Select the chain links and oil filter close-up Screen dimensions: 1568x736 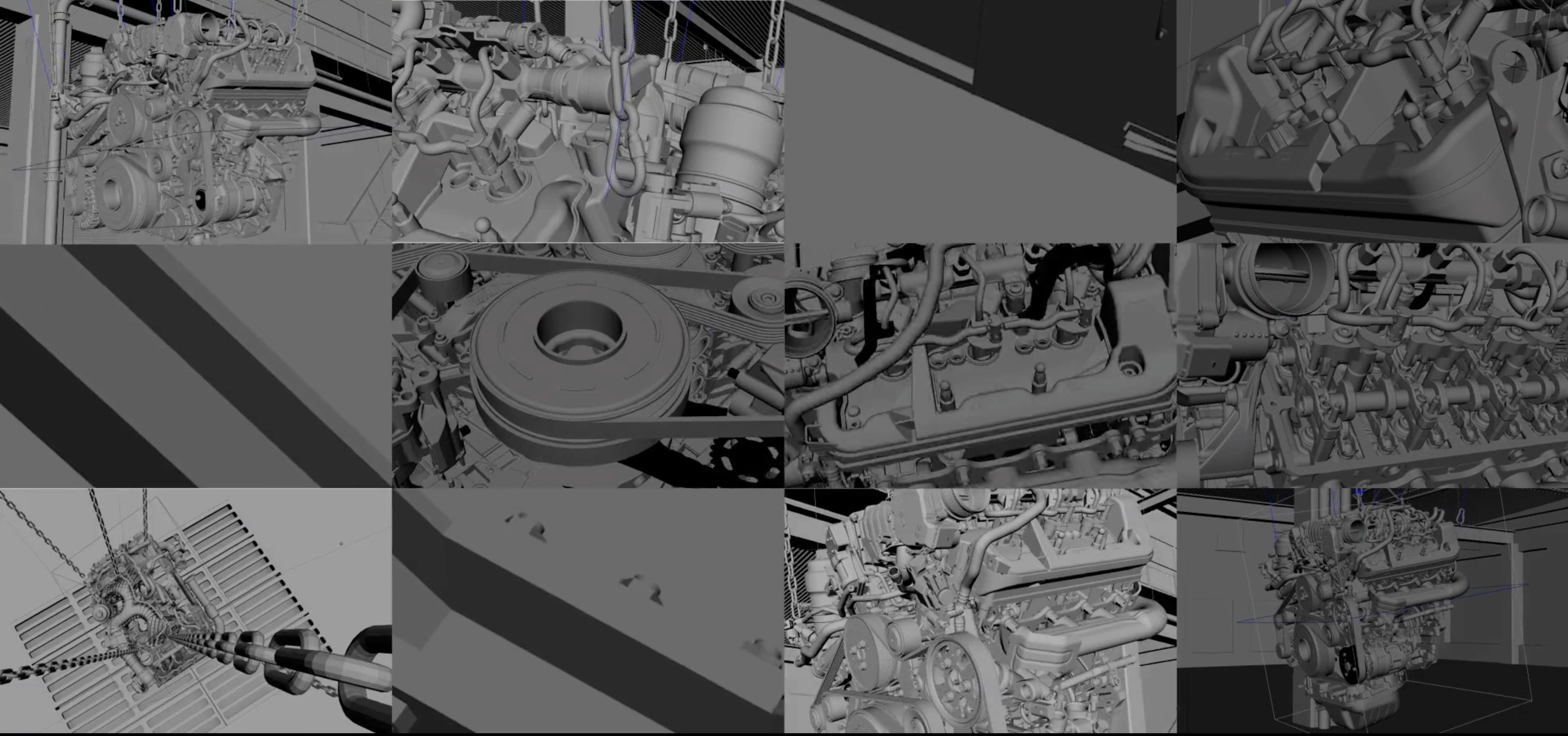[x=588, y=122]
